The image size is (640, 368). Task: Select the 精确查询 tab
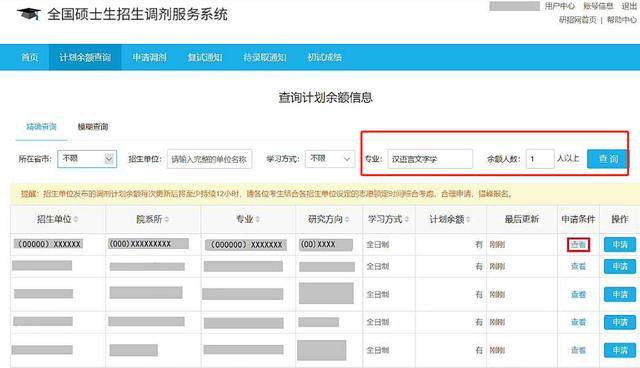coord(41,127)
